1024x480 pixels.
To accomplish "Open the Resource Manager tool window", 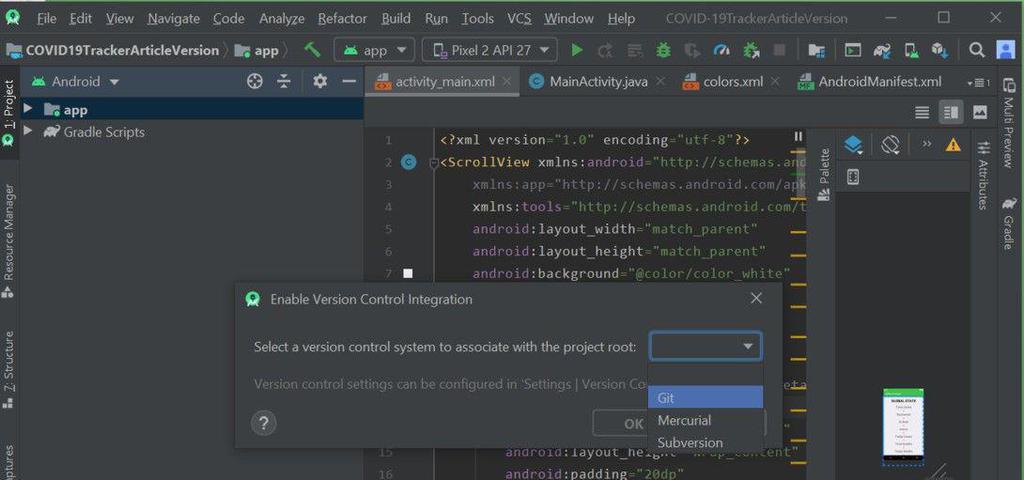I will (8, 240).
